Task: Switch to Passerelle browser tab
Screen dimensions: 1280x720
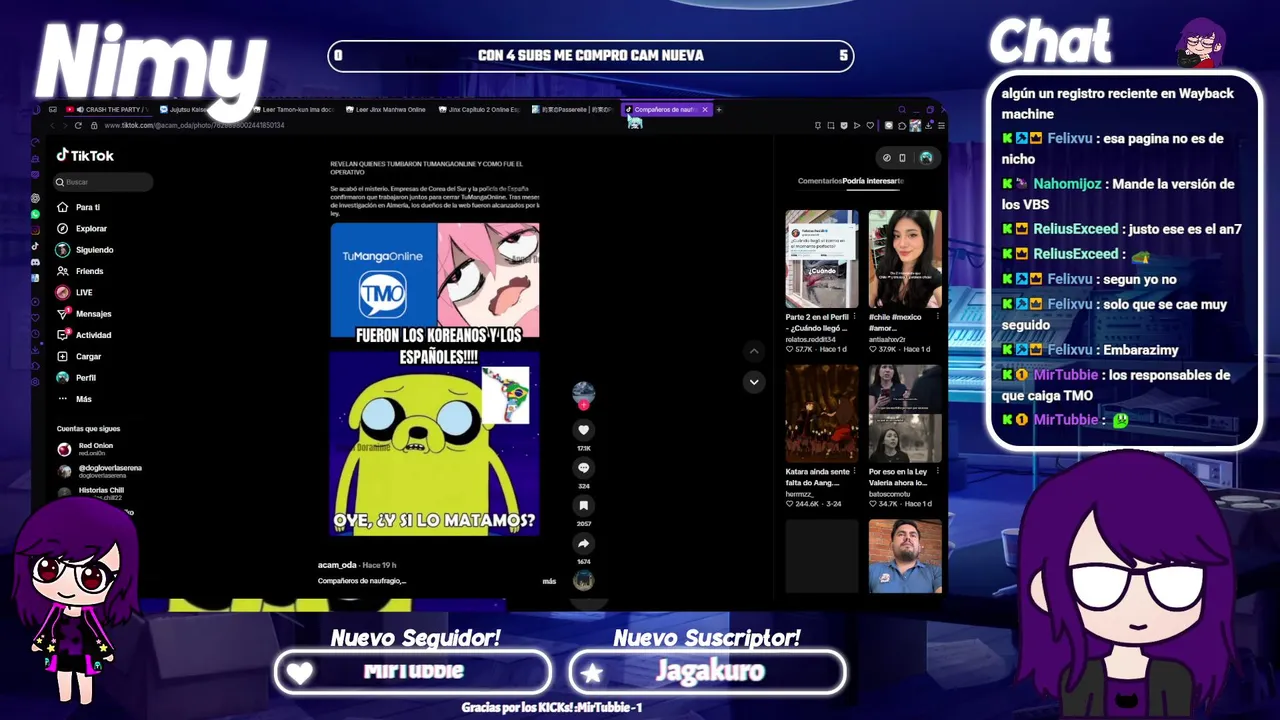Action: click(x=571, y=109)
